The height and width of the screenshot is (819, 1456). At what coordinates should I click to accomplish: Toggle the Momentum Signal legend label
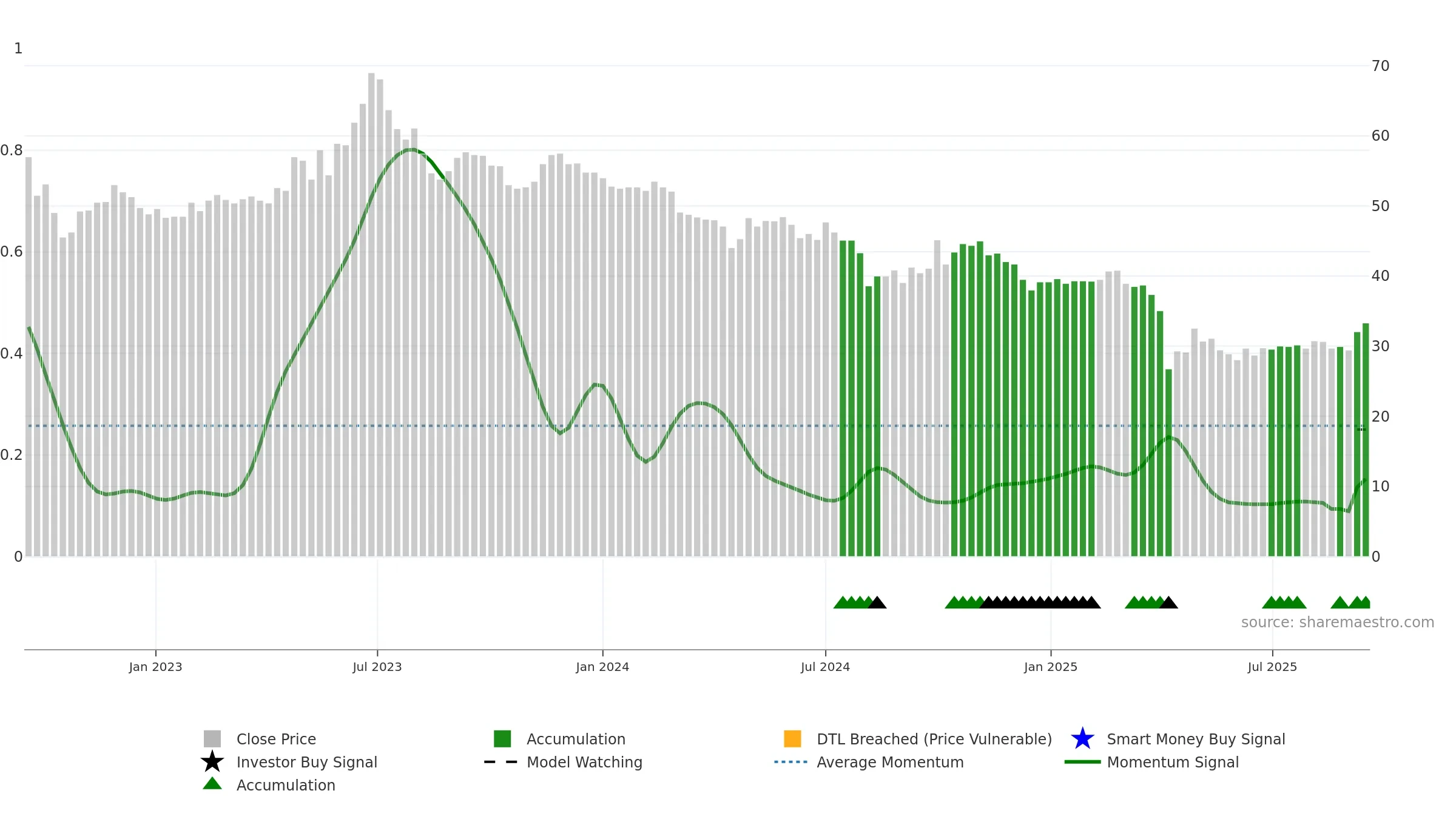click(x=1173, y=762)
